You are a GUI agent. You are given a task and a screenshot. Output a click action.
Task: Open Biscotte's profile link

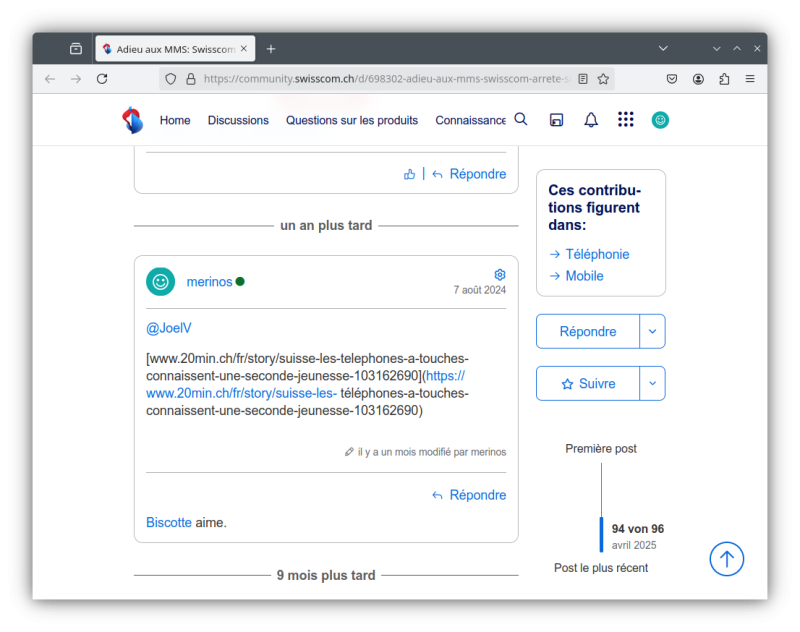click(169, 522)
